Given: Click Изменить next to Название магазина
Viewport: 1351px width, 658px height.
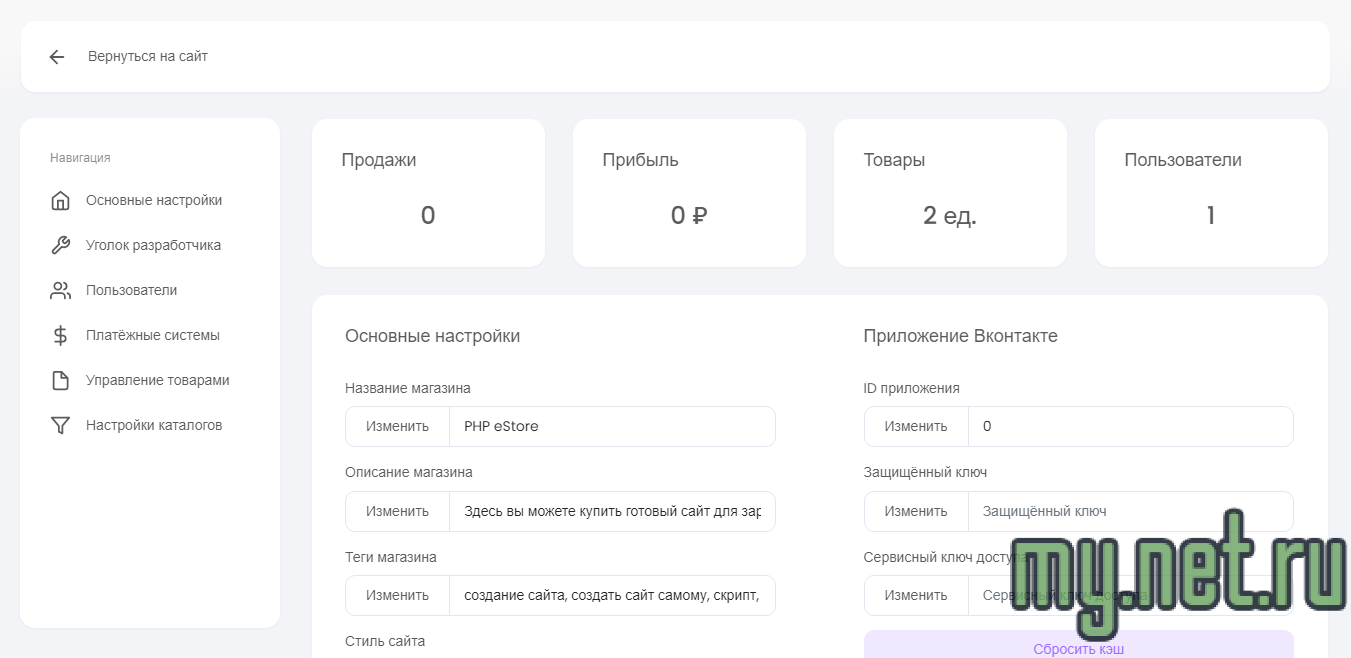Looking at the screenshot, I should [x=397, y=426].
